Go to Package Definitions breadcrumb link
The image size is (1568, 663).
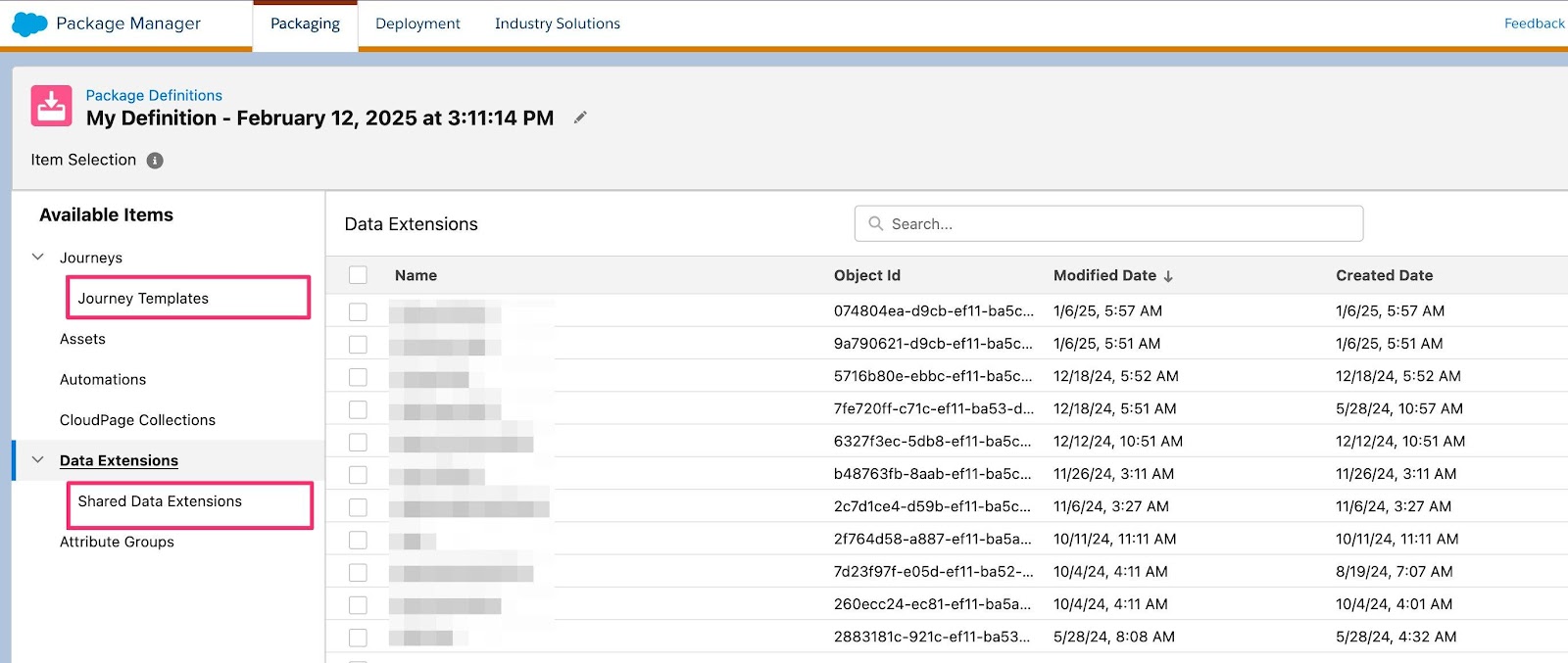pos(154,95)
